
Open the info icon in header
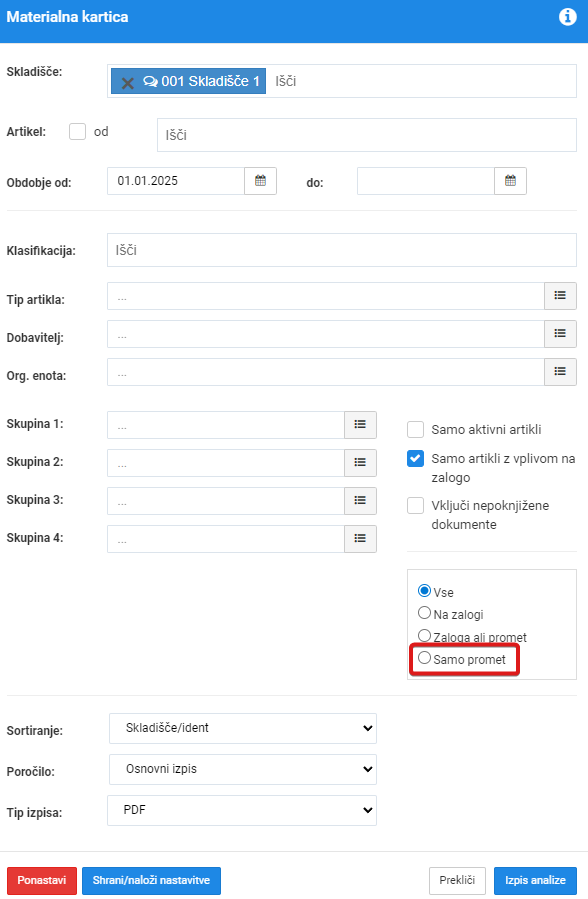pos(567,17)
